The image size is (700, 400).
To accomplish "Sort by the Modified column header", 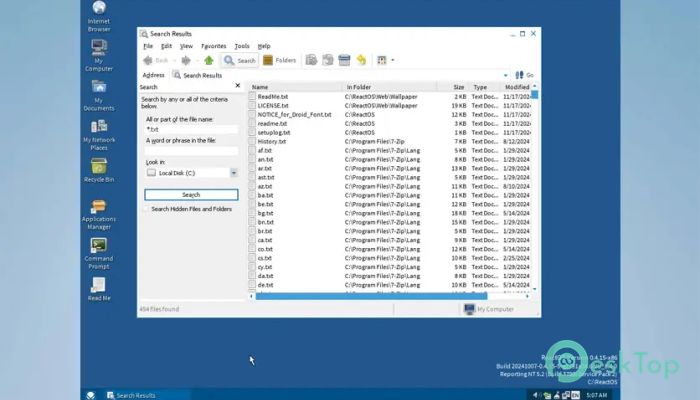I will pyautogui.click(x=516, y=87).
